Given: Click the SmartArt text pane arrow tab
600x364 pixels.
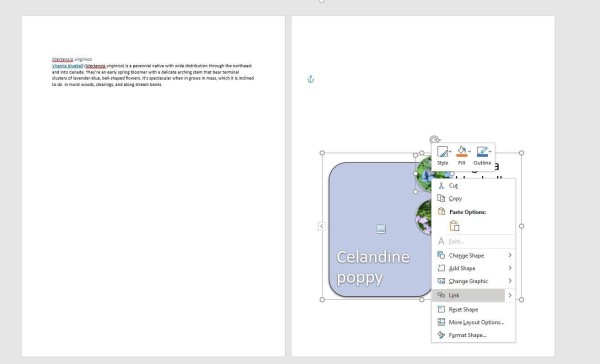Looking at the screenshot, I should click(321, 226).
